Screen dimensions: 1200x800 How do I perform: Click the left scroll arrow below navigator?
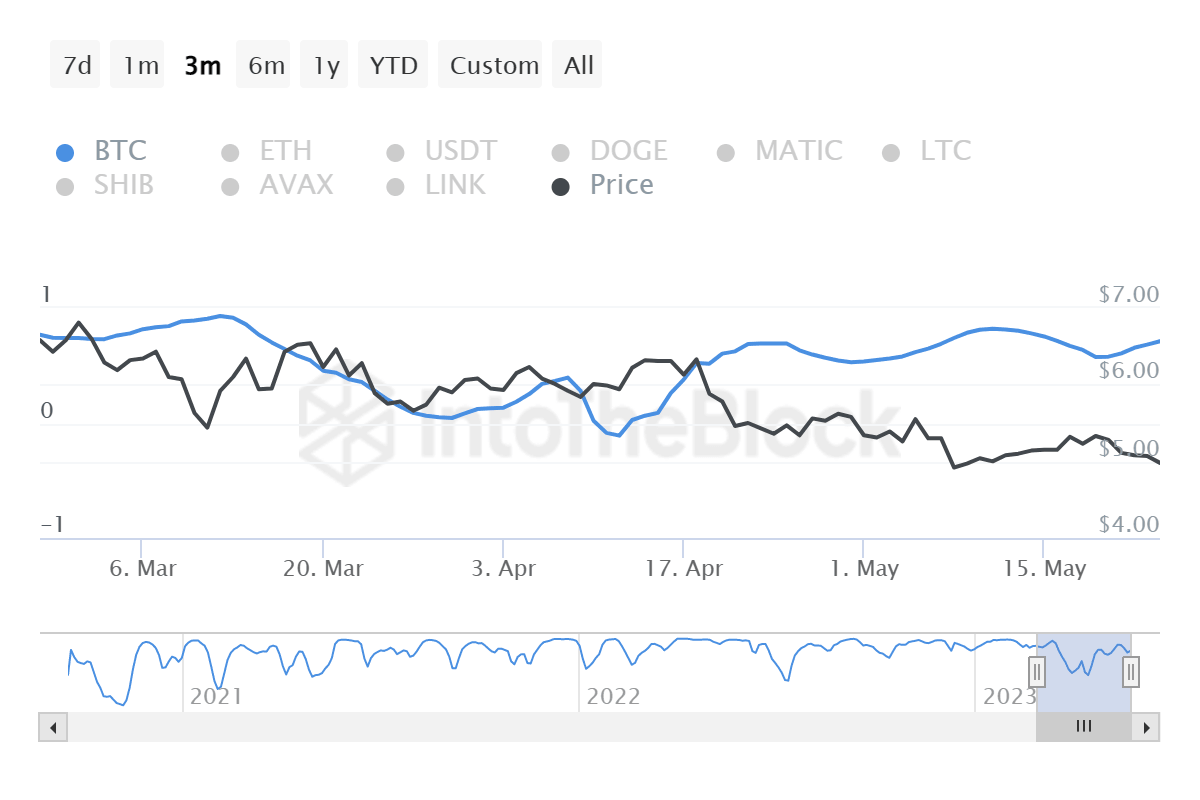point(52,727)
